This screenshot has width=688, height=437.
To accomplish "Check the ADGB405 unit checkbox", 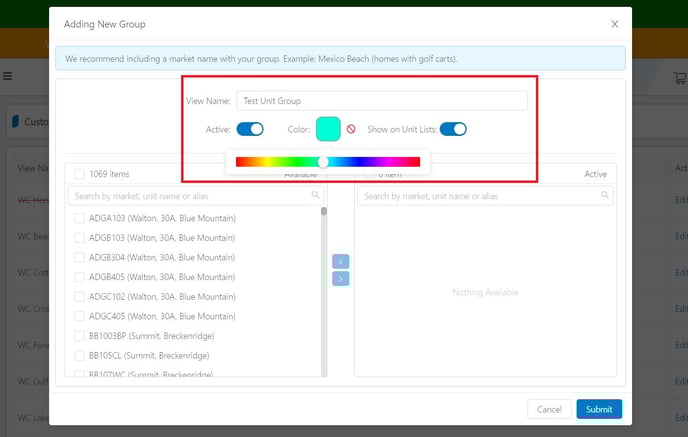I will (79, 277).
